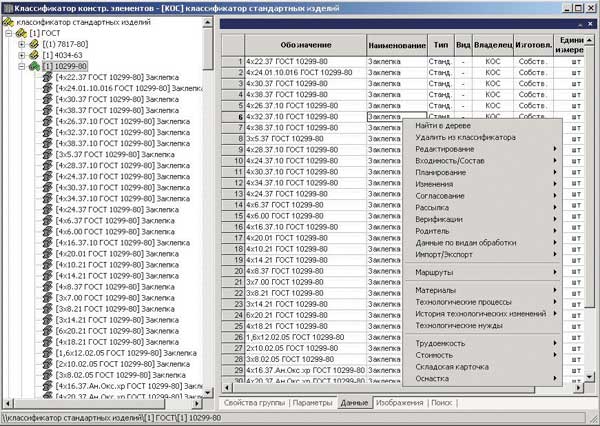Screen dimensions: 600x426
Task: Choose Найти в дереве from context menu
Action: coord(483,126)
